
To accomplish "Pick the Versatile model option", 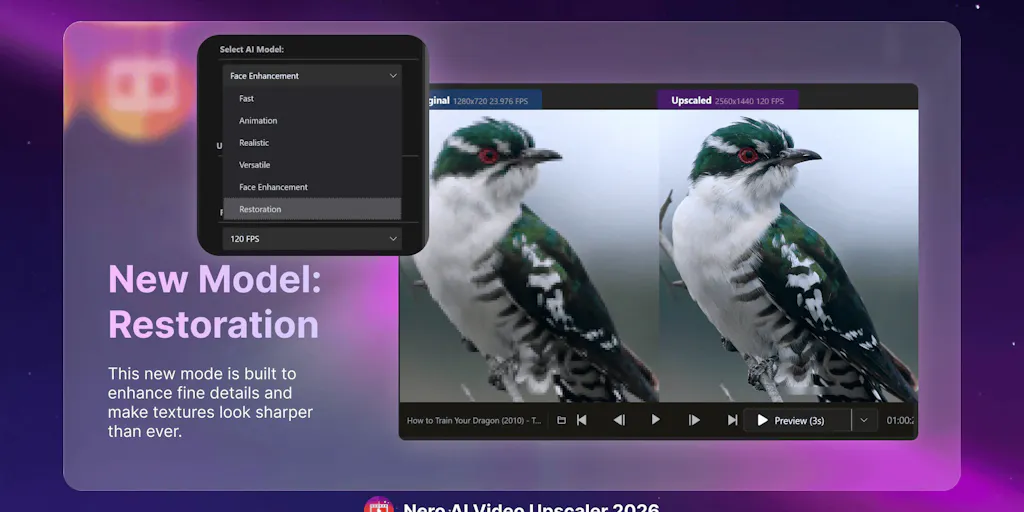I will 312,165.
